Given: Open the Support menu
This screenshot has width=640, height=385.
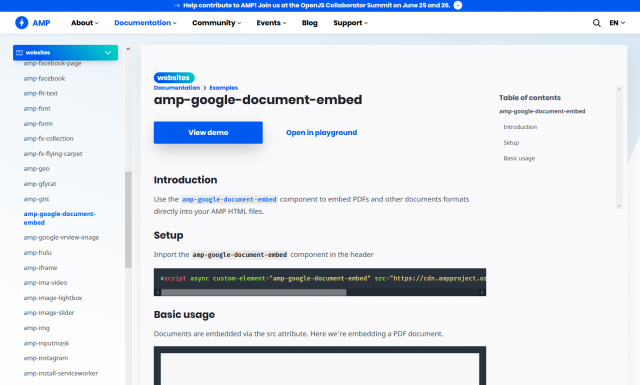Looking at the screenshot, I should 351,23.
